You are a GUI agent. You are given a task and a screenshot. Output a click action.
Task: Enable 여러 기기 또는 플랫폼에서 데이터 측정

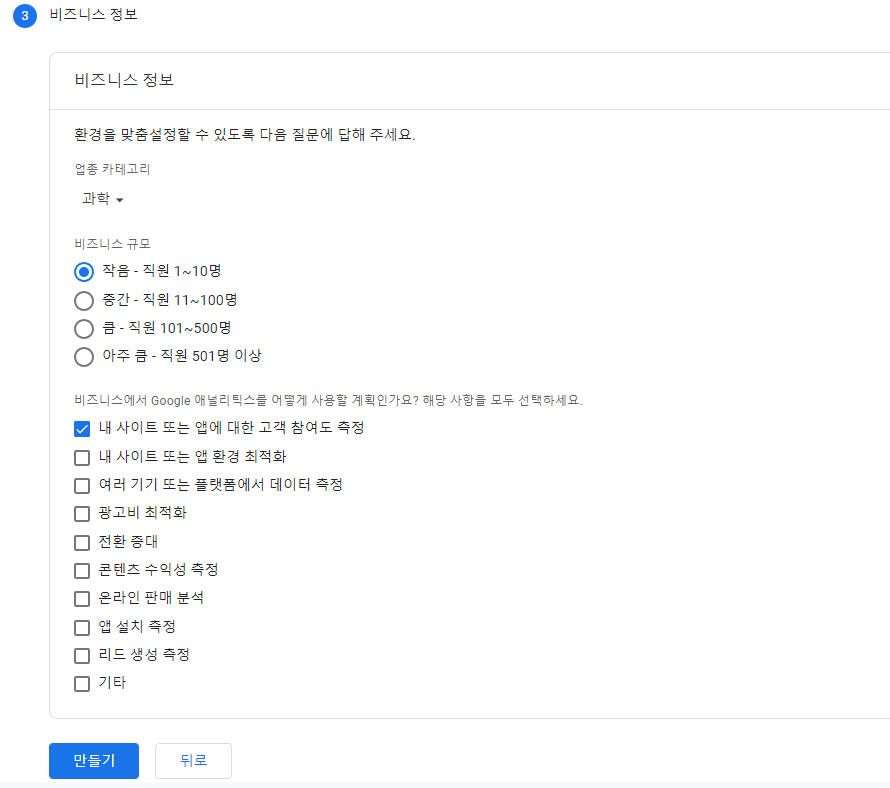[82, 486]
